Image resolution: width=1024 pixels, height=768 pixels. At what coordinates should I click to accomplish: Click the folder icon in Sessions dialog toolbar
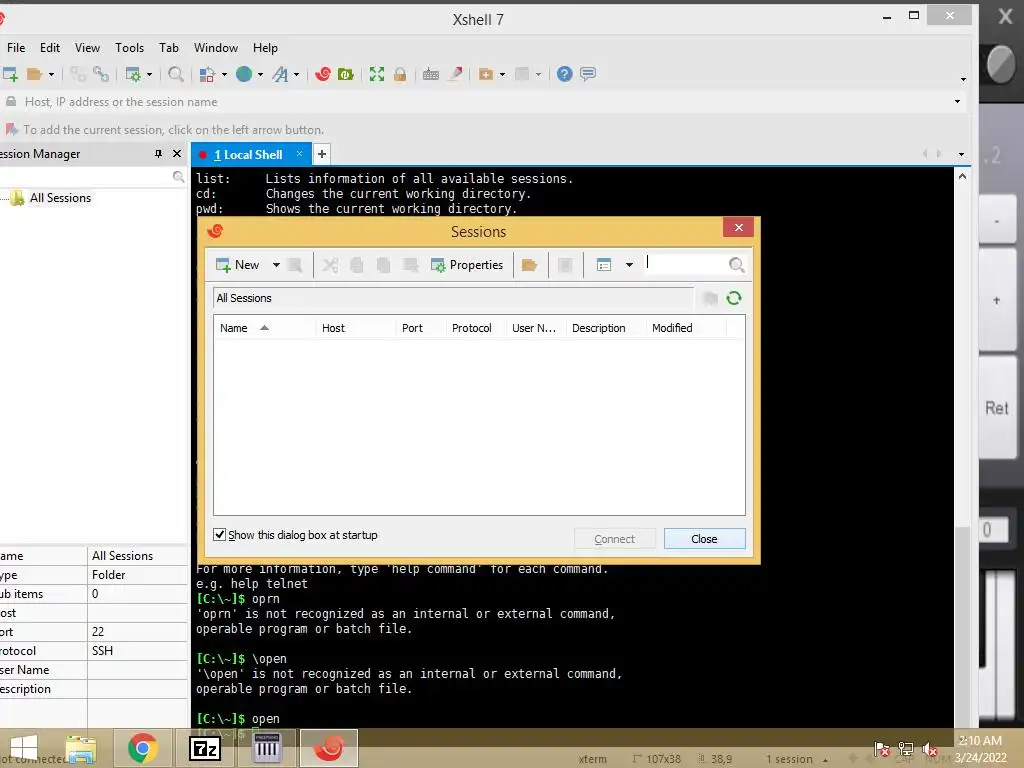530,264
